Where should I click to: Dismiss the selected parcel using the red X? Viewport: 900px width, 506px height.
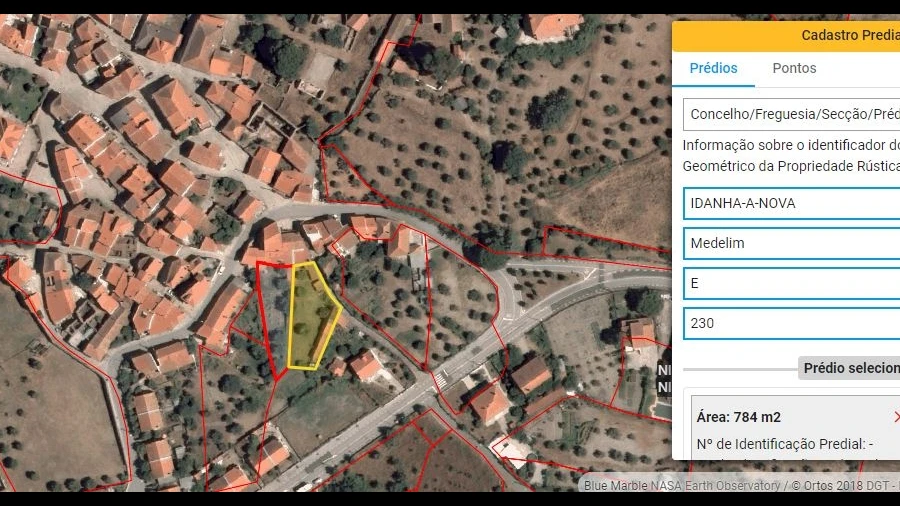click(895, 417)
